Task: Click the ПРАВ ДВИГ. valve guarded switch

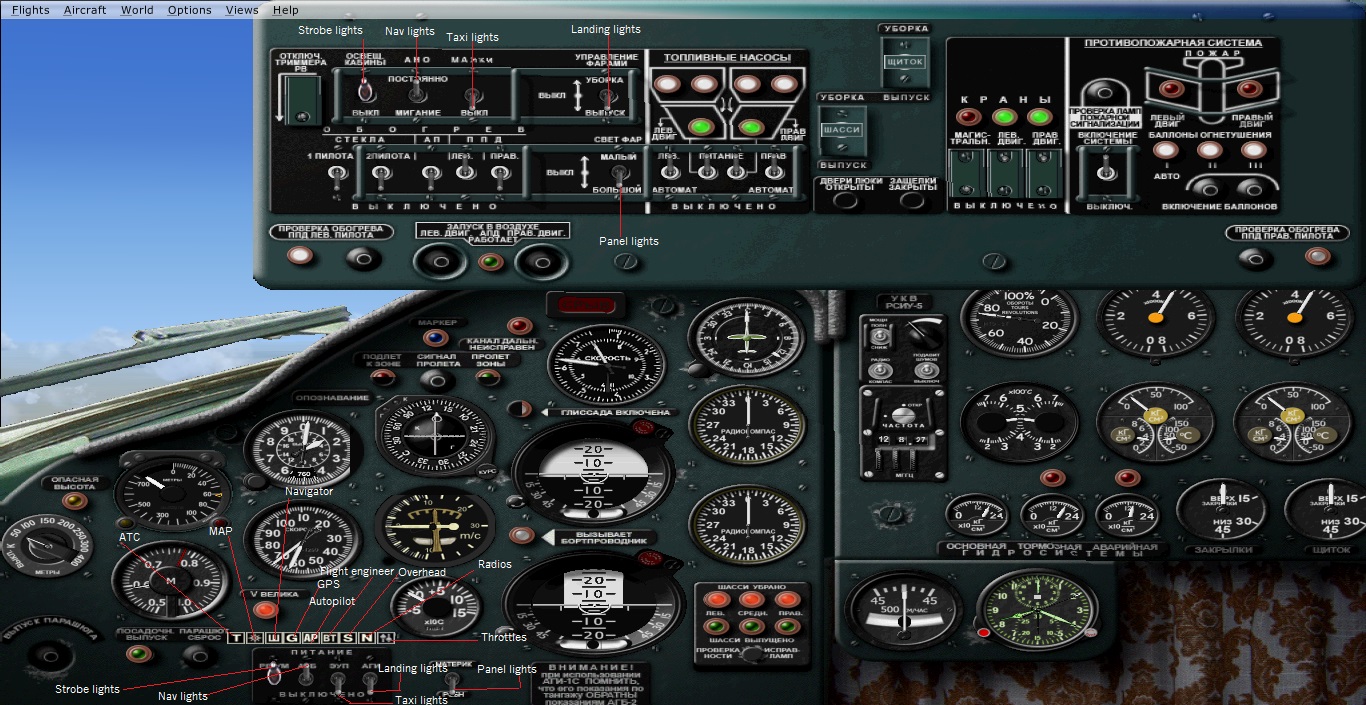Action: click(x=1043, y=174)
